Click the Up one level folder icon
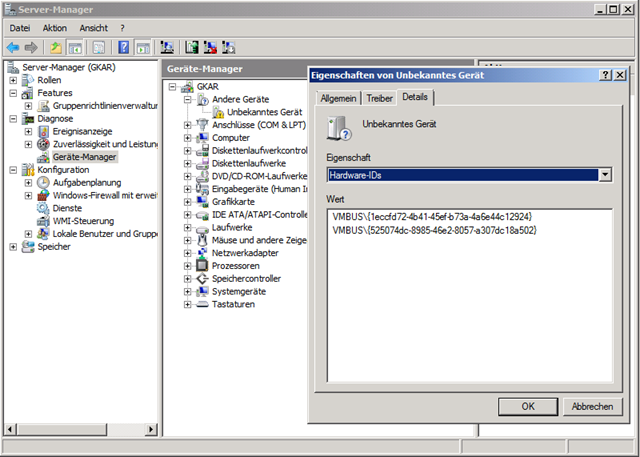The image size is (640, 457). click(56, 48)
